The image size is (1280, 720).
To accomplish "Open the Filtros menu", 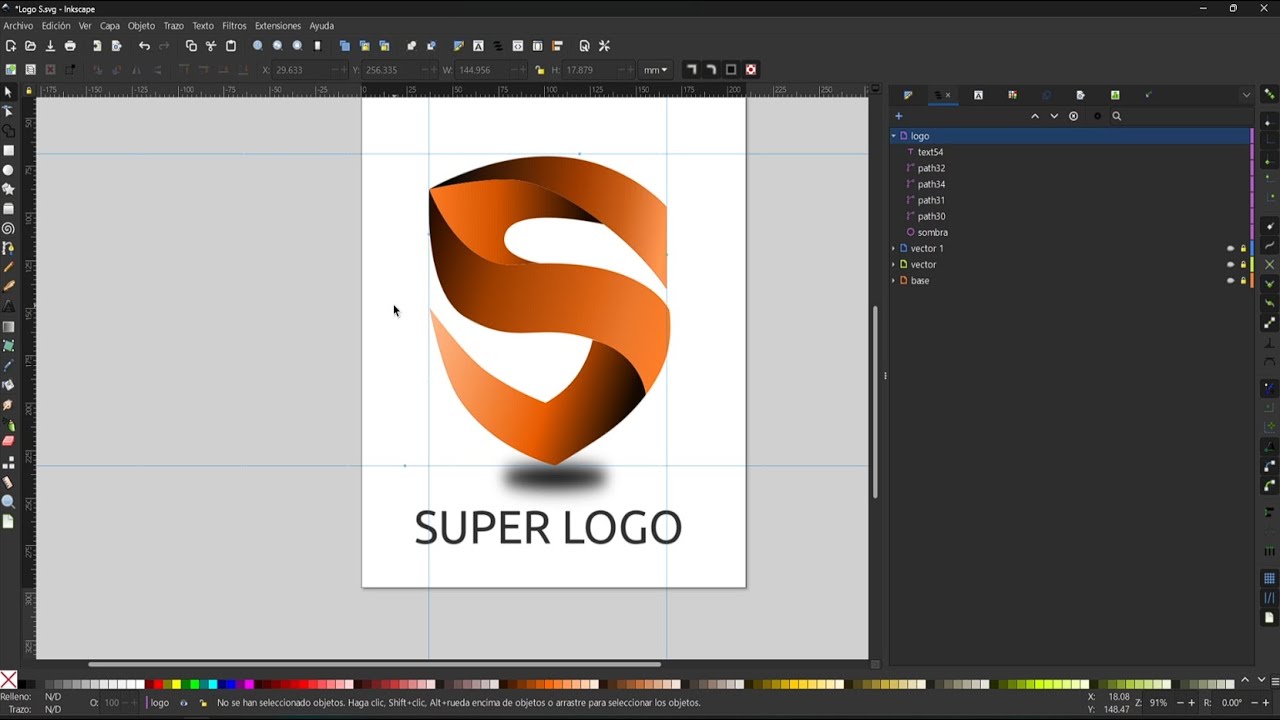I will click(x=234, y=26).
